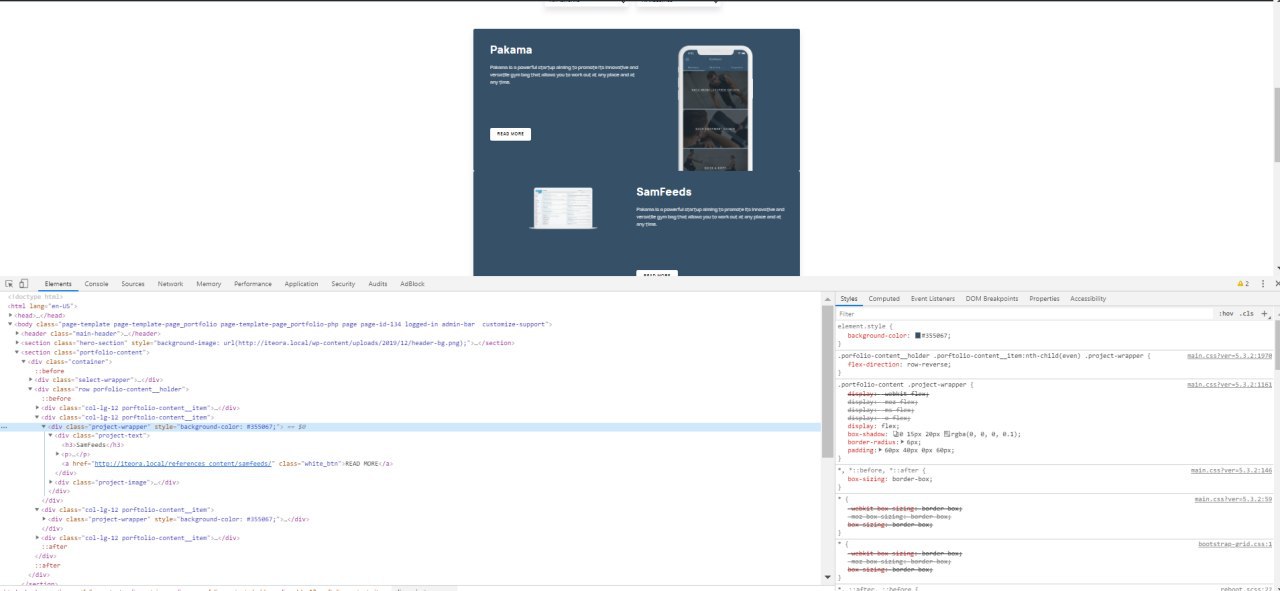Viewport: 1280px width, 591px height.
Task: Collapse the section portfolio-content node
Action: (x=18, y=352)
